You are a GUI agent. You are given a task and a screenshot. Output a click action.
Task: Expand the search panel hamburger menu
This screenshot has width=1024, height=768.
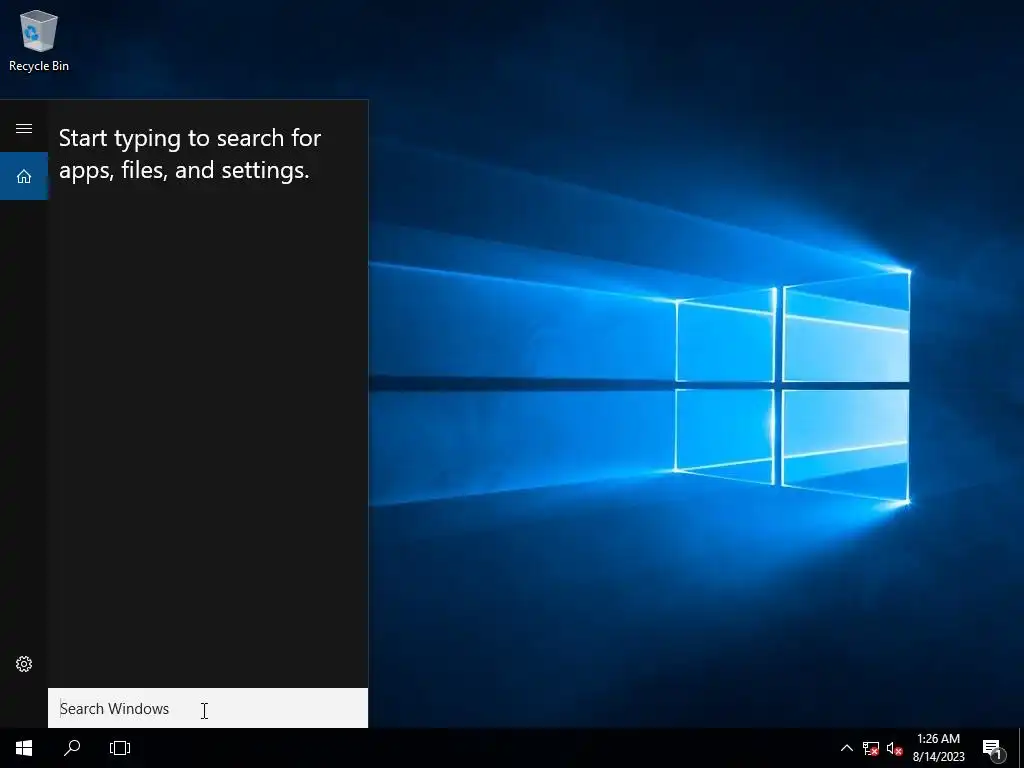[x=24, y=128]
